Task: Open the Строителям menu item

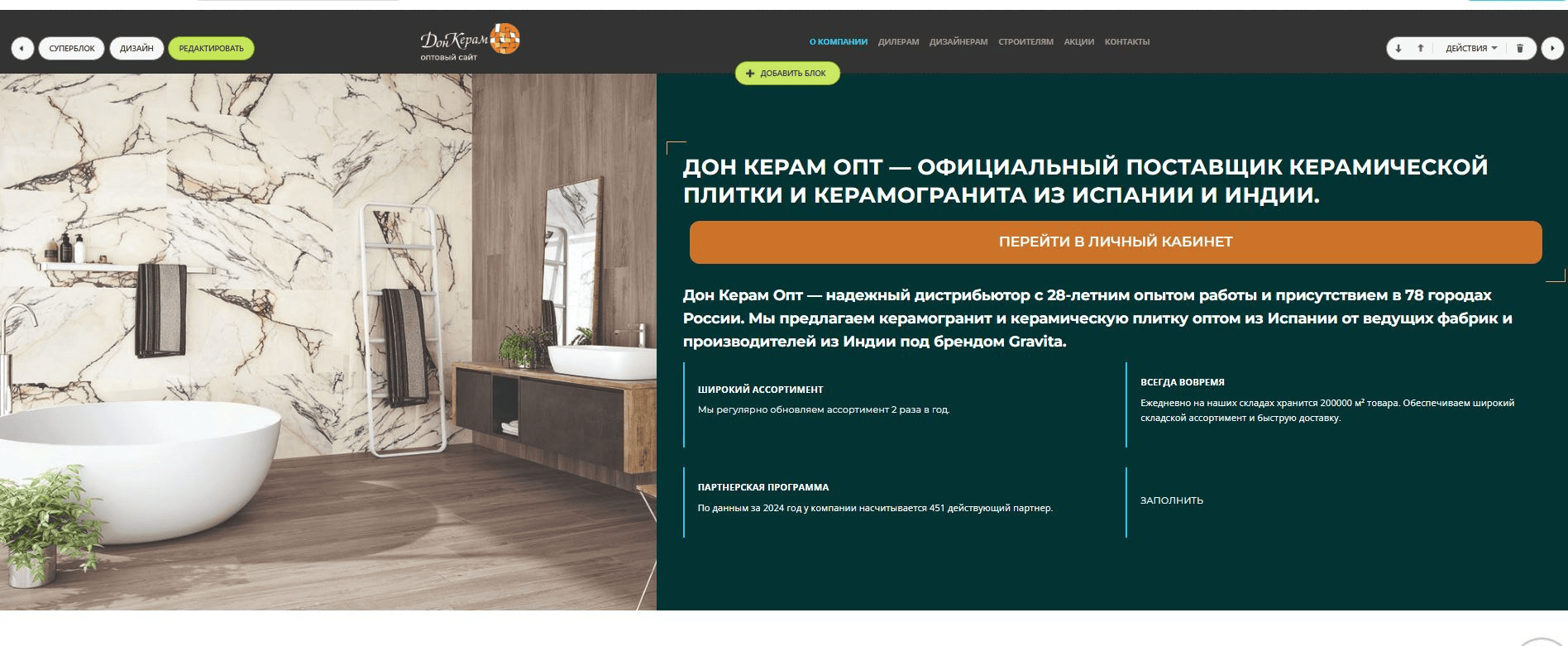Action: pyautogui.click(x=1025, y=41)
